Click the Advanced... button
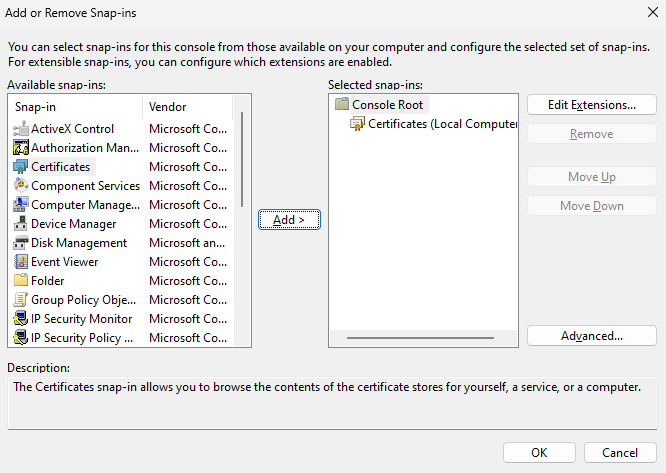The height and width of the screenshot is (473, 666). click(591, 336)
